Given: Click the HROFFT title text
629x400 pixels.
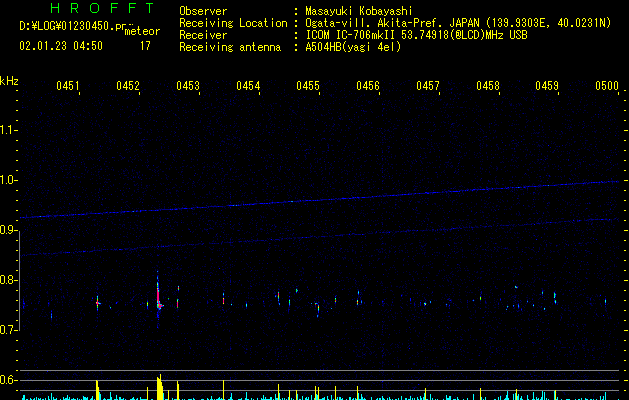Looking at the screenshot, I should [x=103, y=8].
